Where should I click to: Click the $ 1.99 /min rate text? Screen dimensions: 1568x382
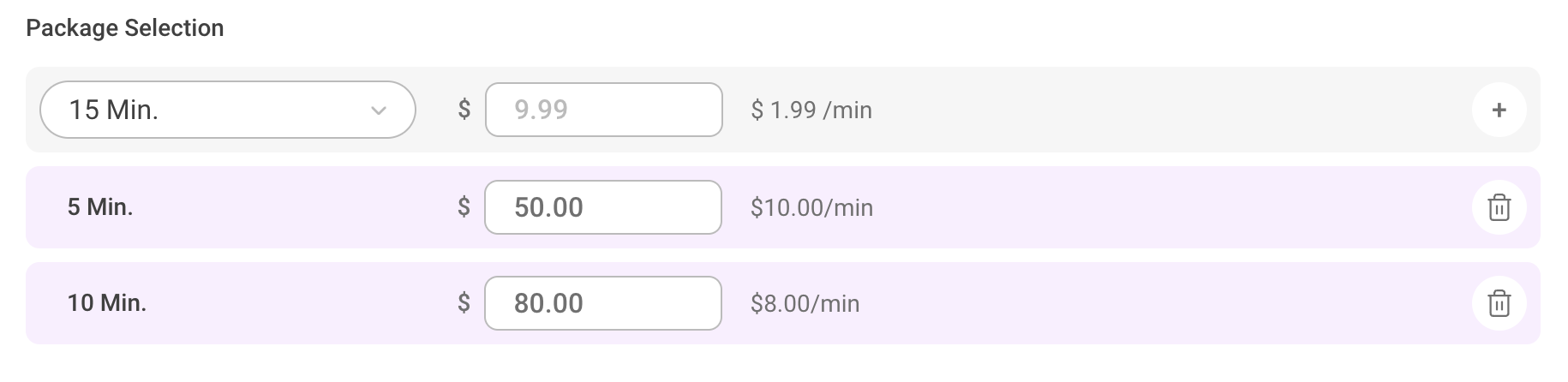pos(811,110)
